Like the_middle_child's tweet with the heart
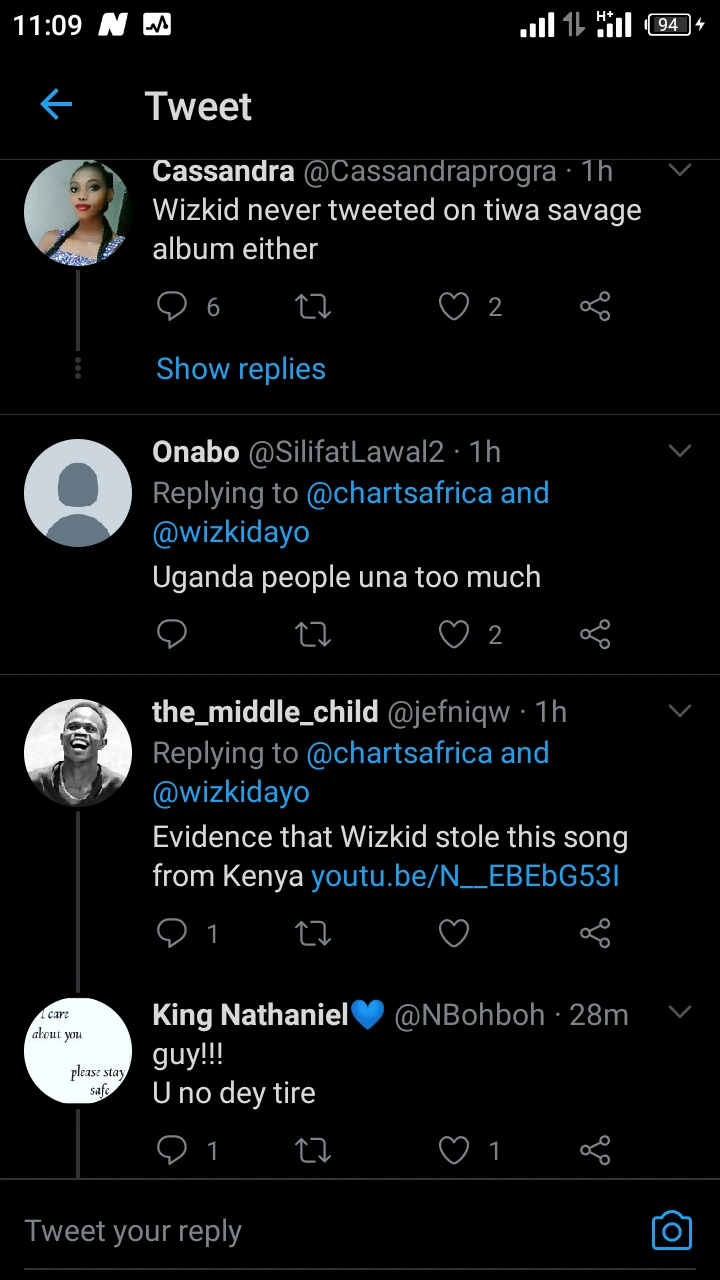 pyautogui.click(x=455, y=934)
